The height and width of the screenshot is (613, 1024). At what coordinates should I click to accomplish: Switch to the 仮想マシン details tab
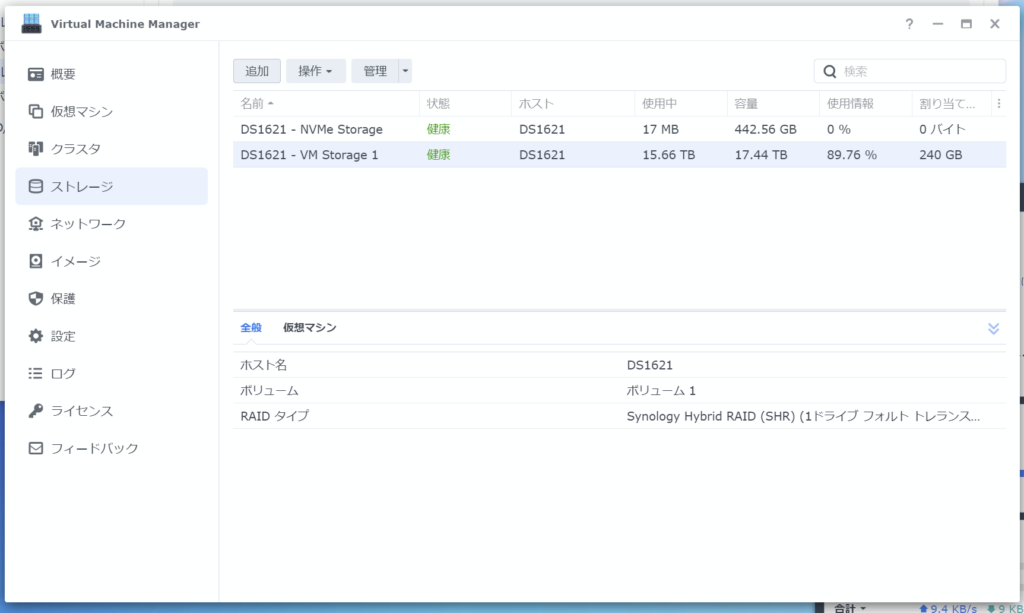(x=310, y=328)
